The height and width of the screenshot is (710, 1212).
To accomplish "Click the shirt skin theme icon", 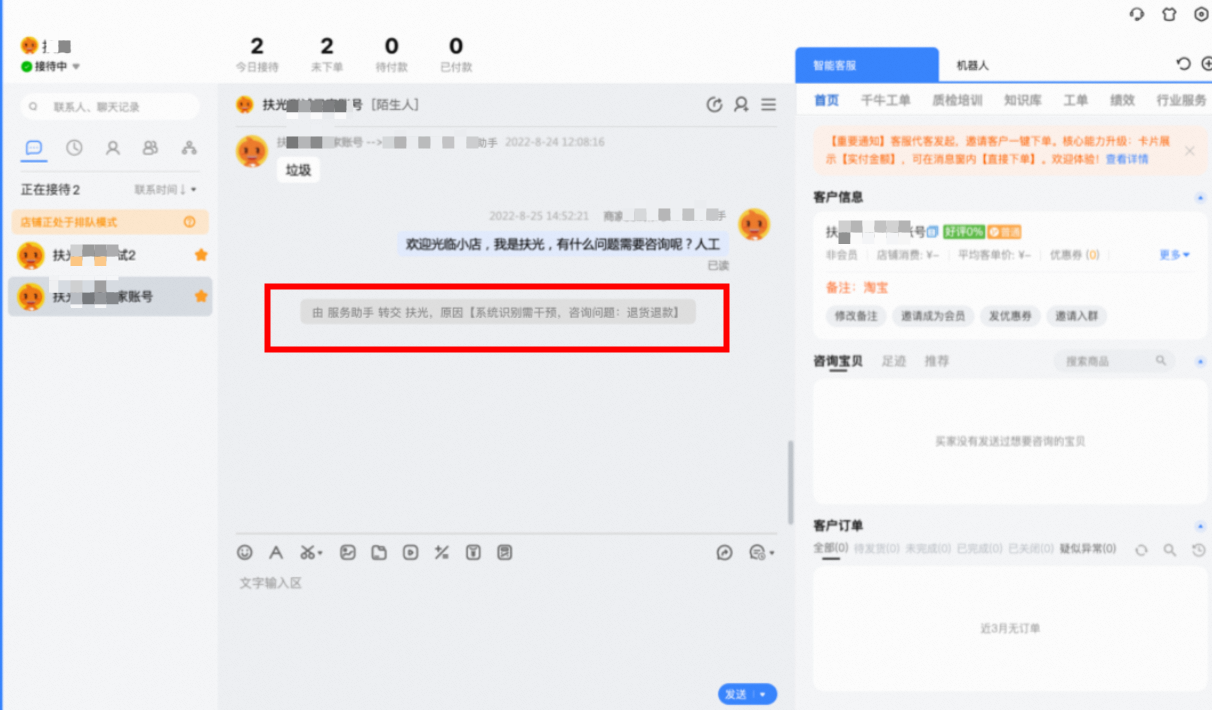I will [x=1169, y=14].
